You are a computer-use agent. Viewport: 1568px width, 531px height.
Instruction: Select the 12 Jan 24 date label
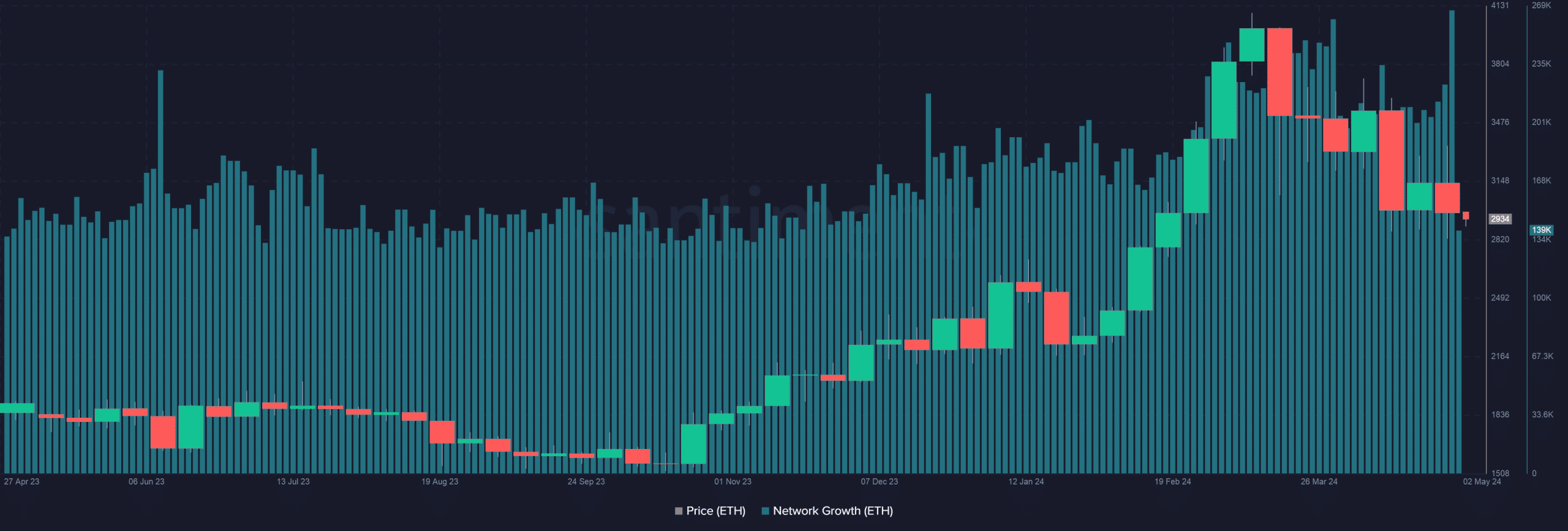point(1026,481)
